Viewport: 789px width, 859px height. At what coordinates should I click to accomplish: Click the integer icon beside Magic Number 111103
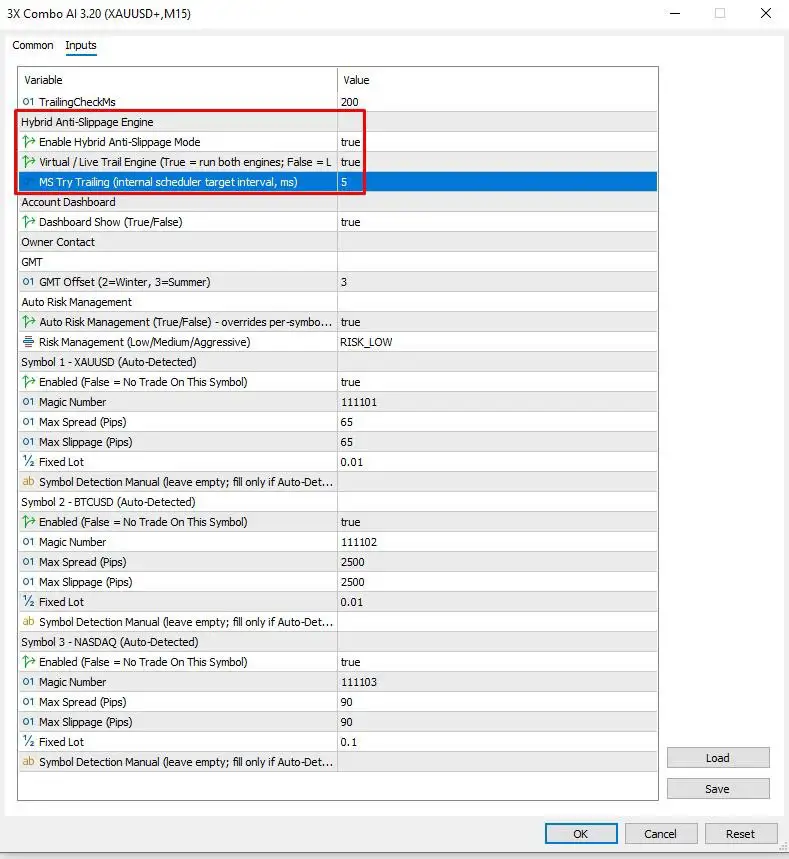pos(28,682)
